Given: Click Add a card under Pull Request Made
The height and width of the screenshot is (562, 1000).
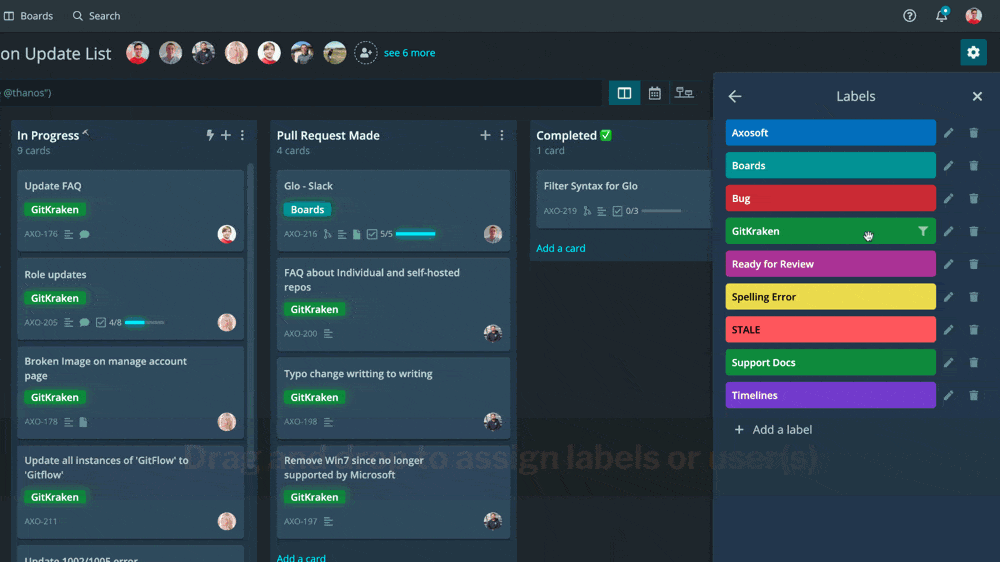Looking at the screenshot, I should click(x=301, y=558).
